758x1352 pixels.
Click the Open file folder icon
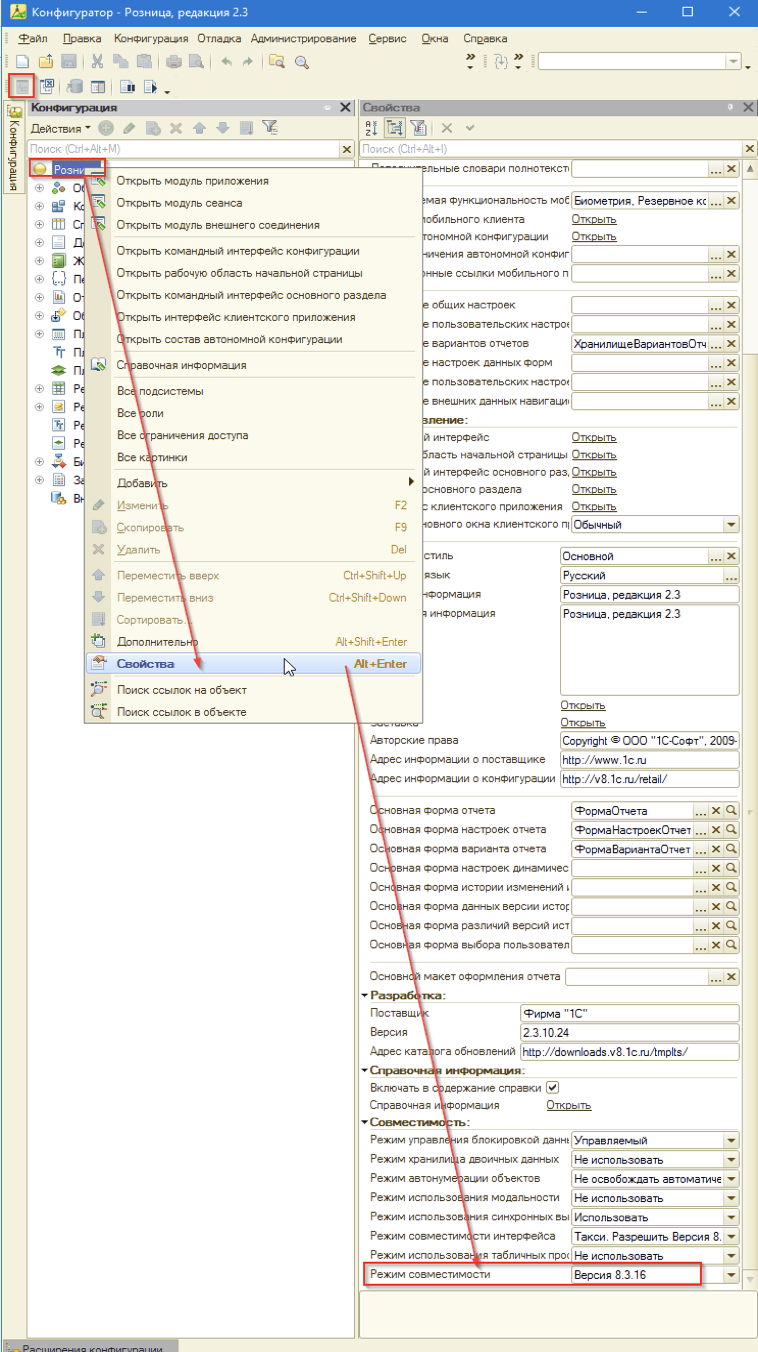(x=46, y=62)
